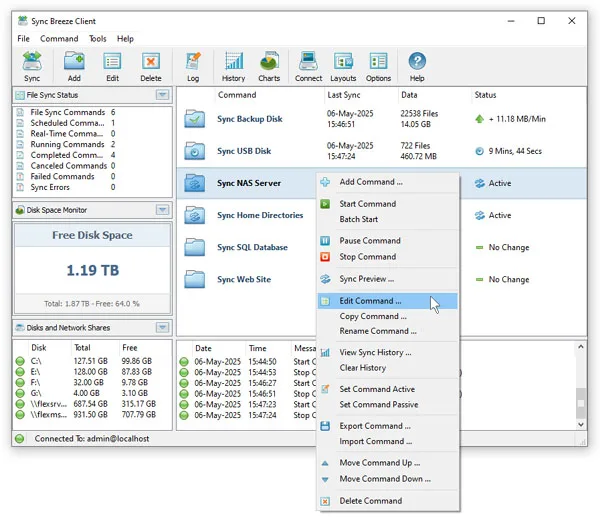Open the Help menu in menu bar
600x517 pixels.
coord(125,39)
